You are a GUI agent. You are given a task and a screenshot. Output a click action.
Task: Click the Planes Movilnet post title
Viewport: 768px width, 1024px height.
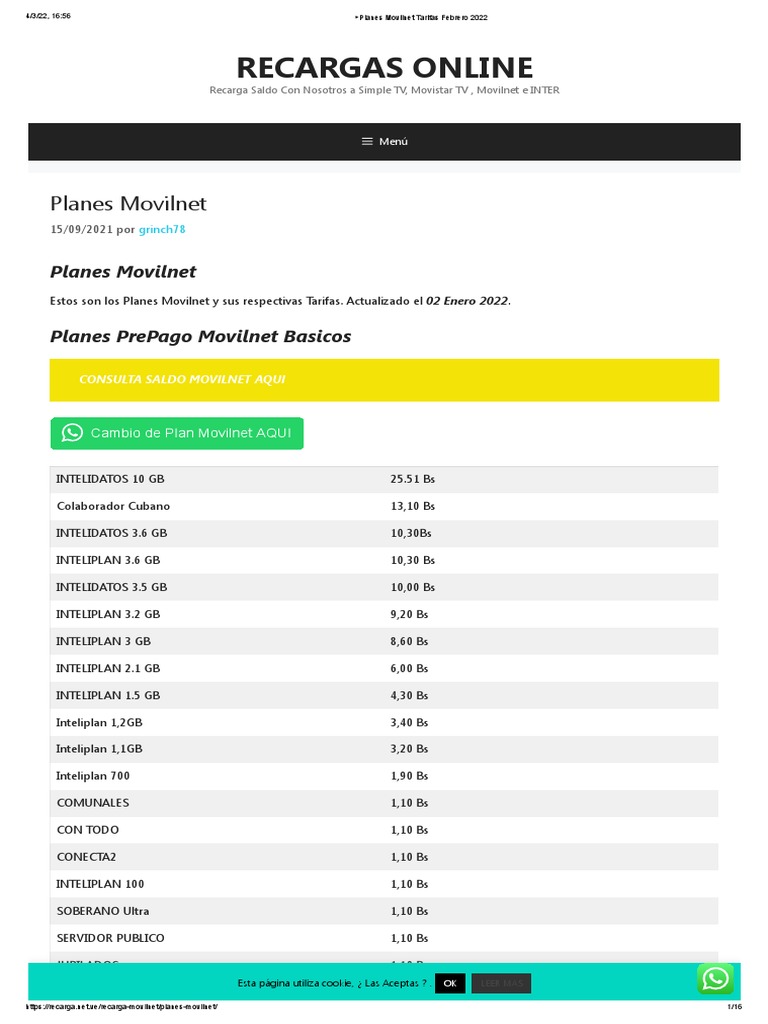click(x=128, y=203)
